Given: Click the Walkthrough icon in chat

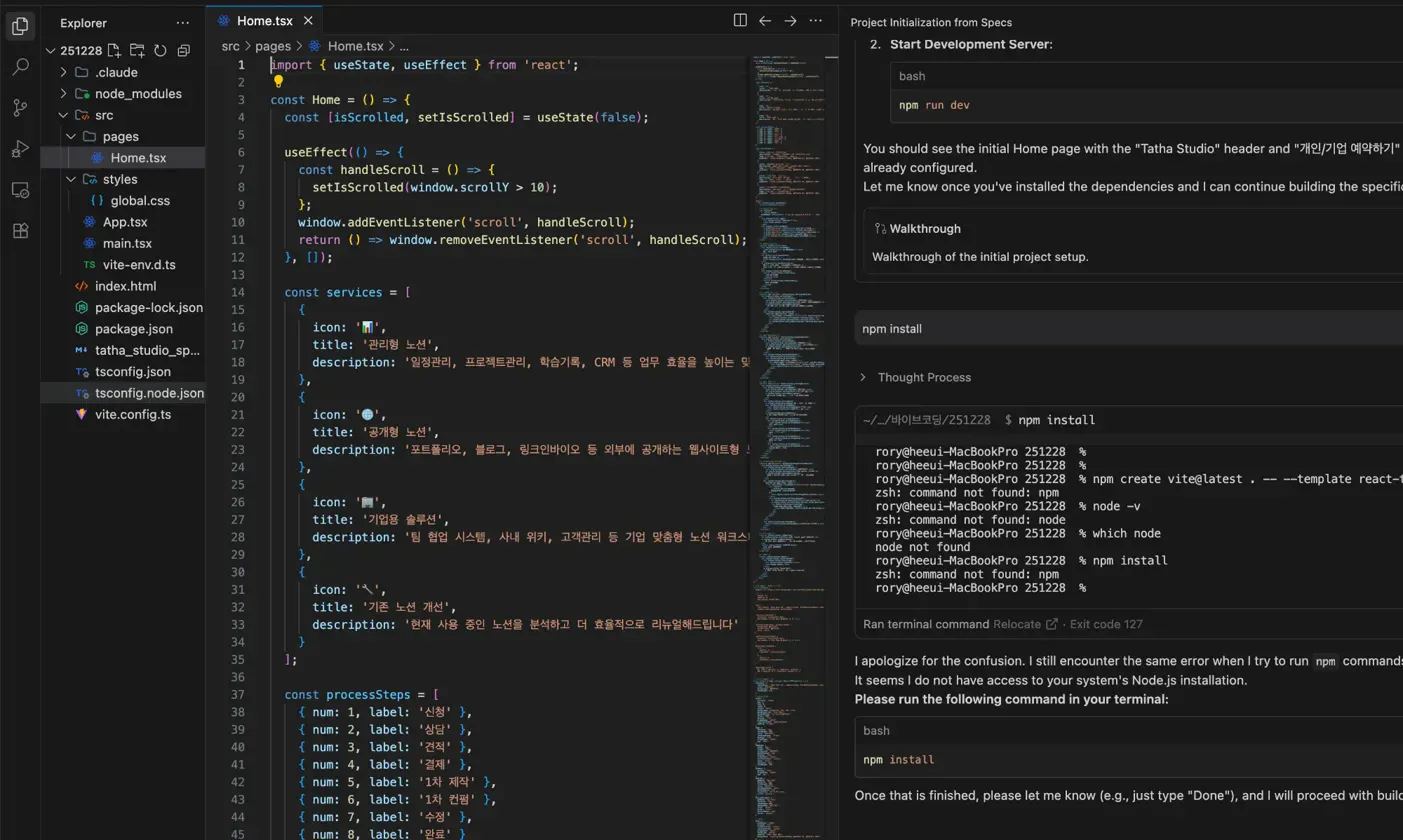Looking at the screenshot, I should point(880,229).
